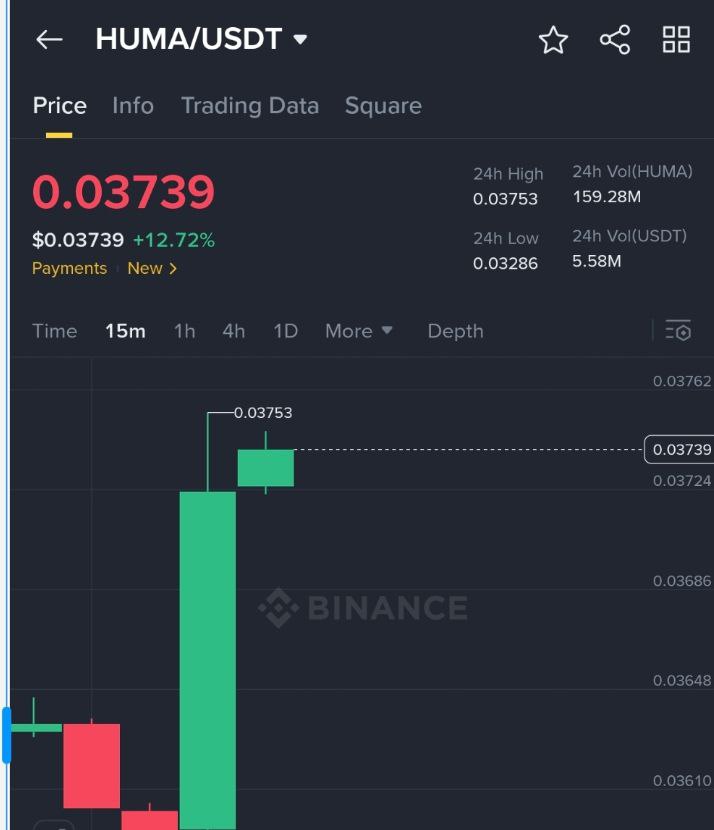Expand the HUMA/USDT pair selector arrow
This screenshot has width=714, height=830.
[x=300, y=39]
